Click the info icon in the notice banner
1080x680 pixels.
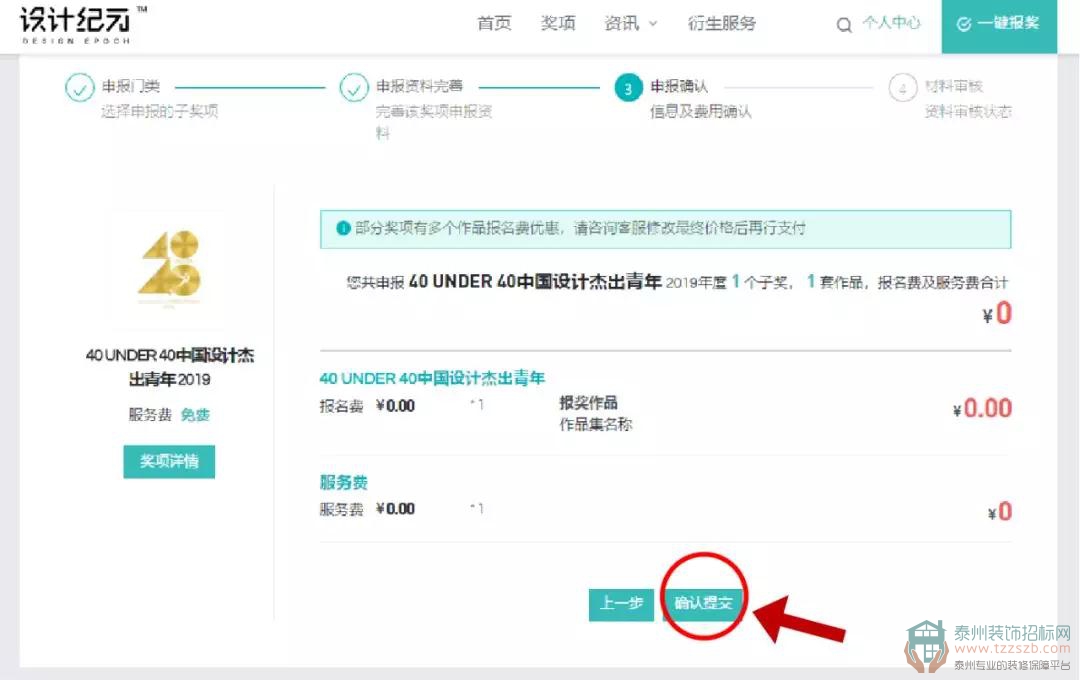(343, 228)
